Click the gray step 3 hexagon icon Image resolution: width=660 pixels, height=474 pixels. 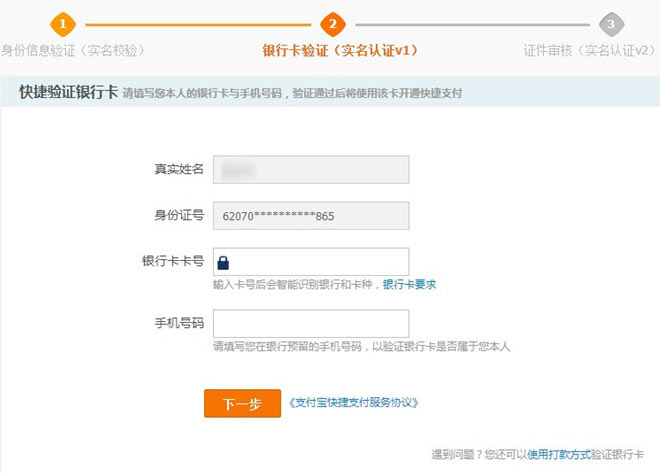pos(610,24)
